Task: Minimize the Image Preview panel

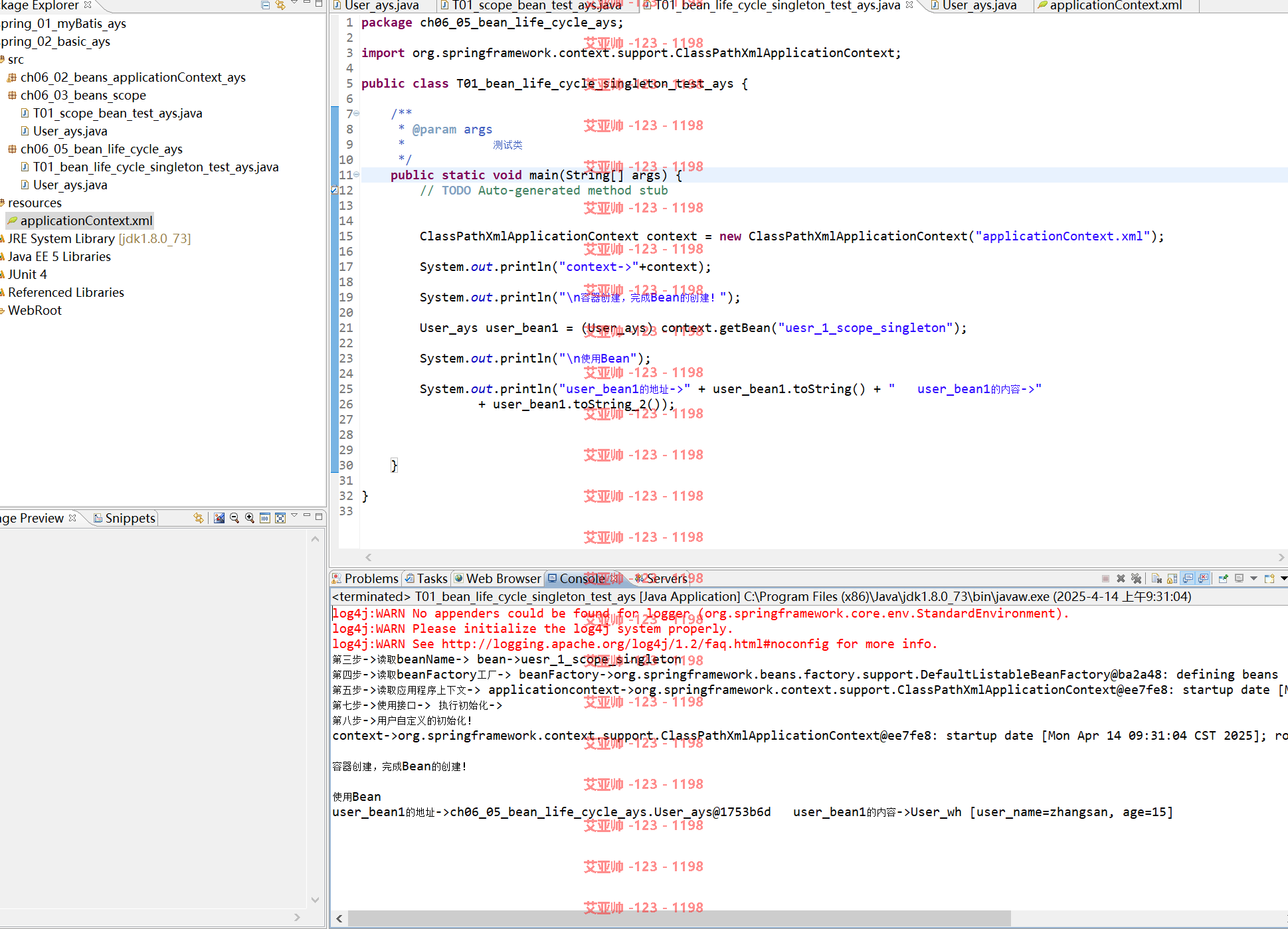Action: [x=307, y=515]
